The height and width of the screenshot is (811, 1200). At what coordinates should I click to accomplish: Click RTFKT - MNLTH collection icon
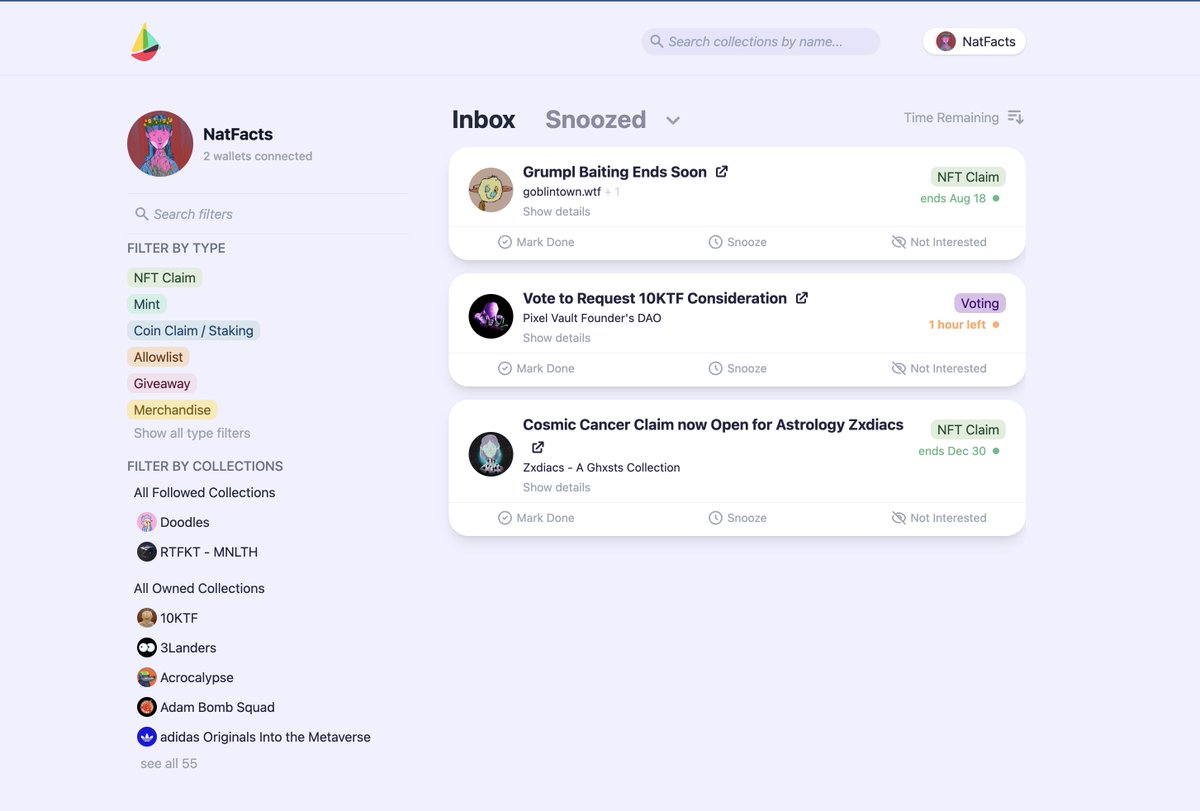pos(147,551)
